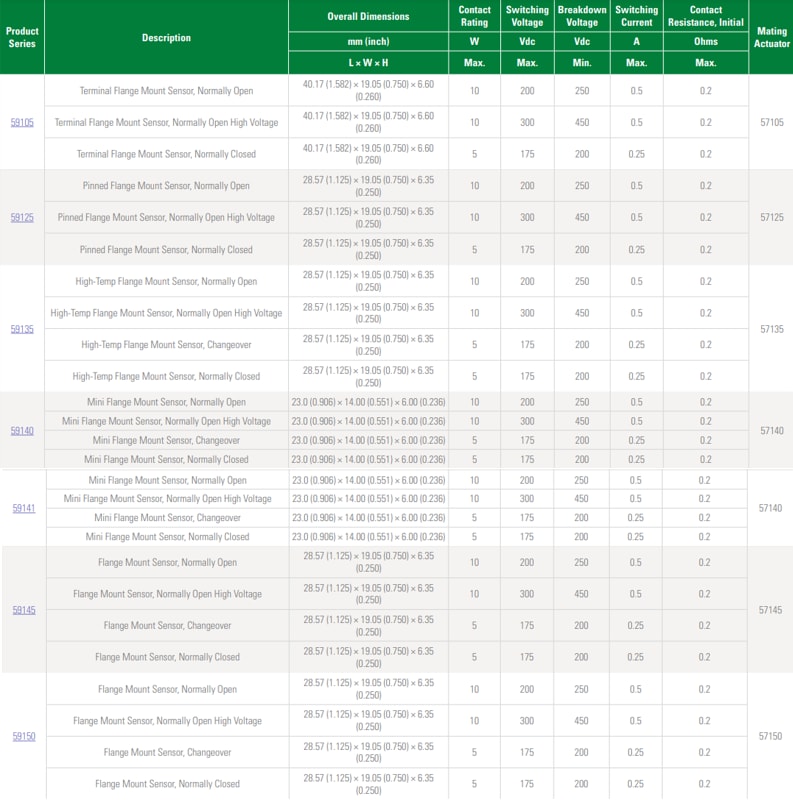Viewport: 793px width, 800px height.
Task: Select 'High-Temp Flange Mount Sensor, Changeover' description
Action: [166, 345]
